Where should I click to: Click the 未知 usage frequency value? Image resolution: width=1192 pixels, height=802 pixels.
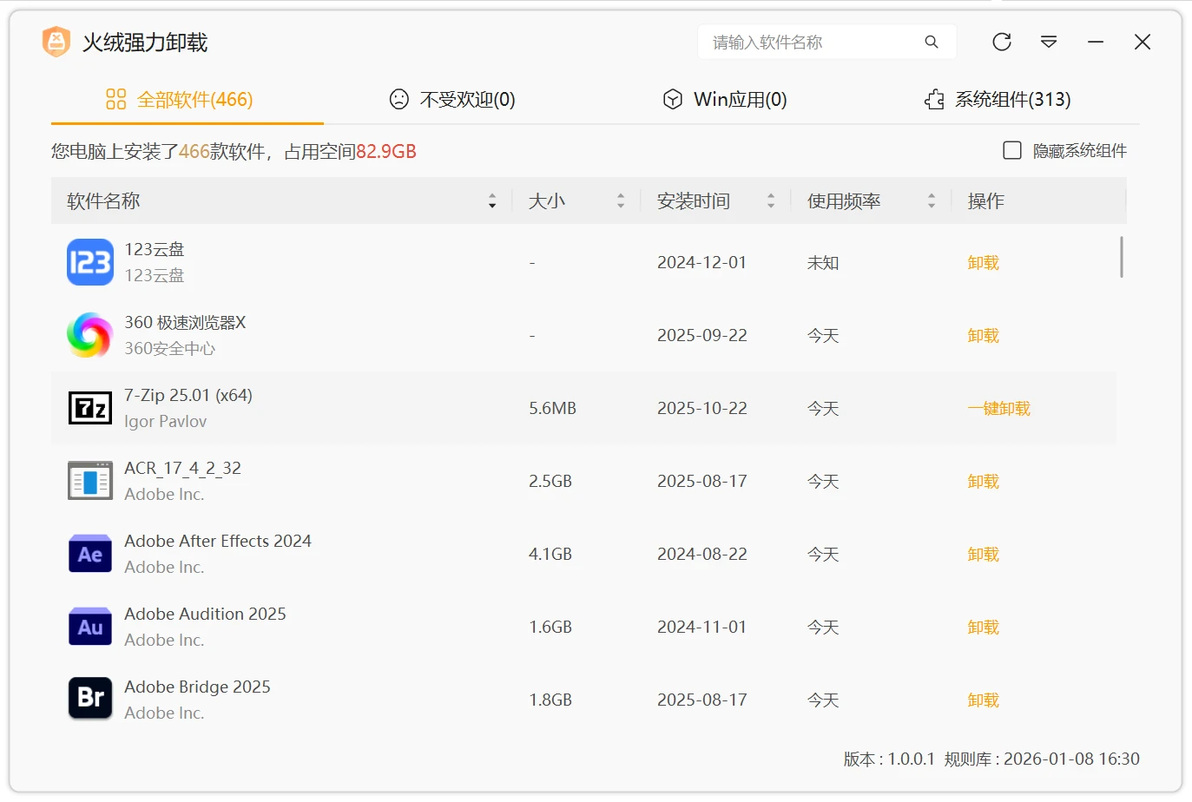pyautogui.click(x=823, y=262)
